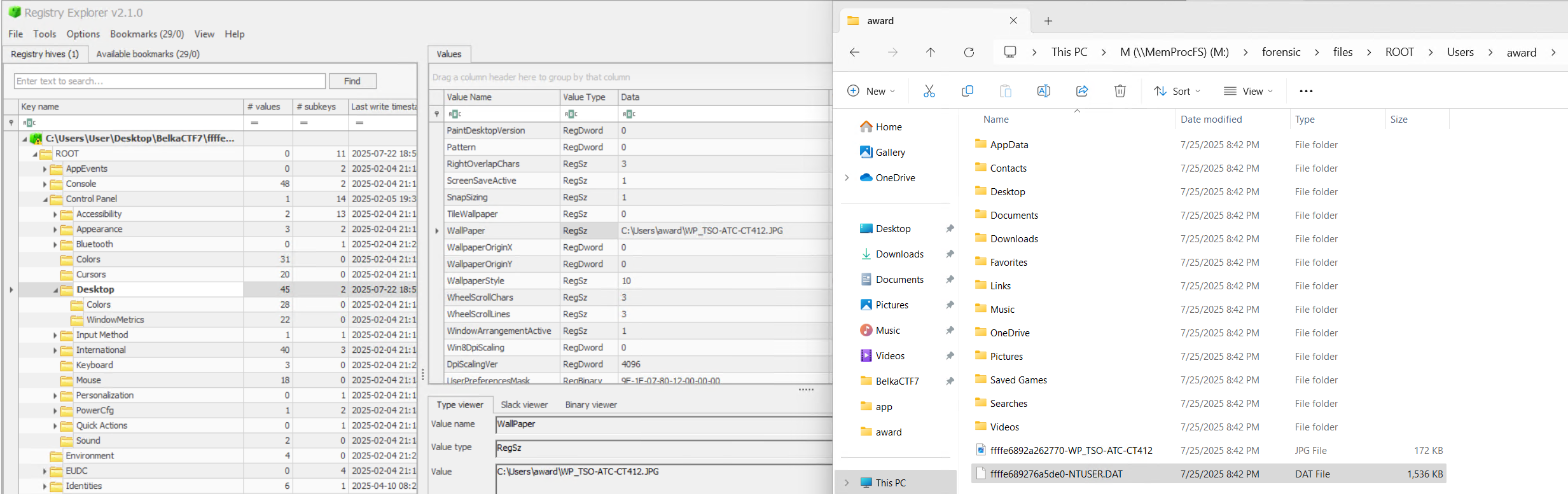Go up one folder level in File Explorer
This screenshot has width=1568, height=494.
[x=931, y=52]
